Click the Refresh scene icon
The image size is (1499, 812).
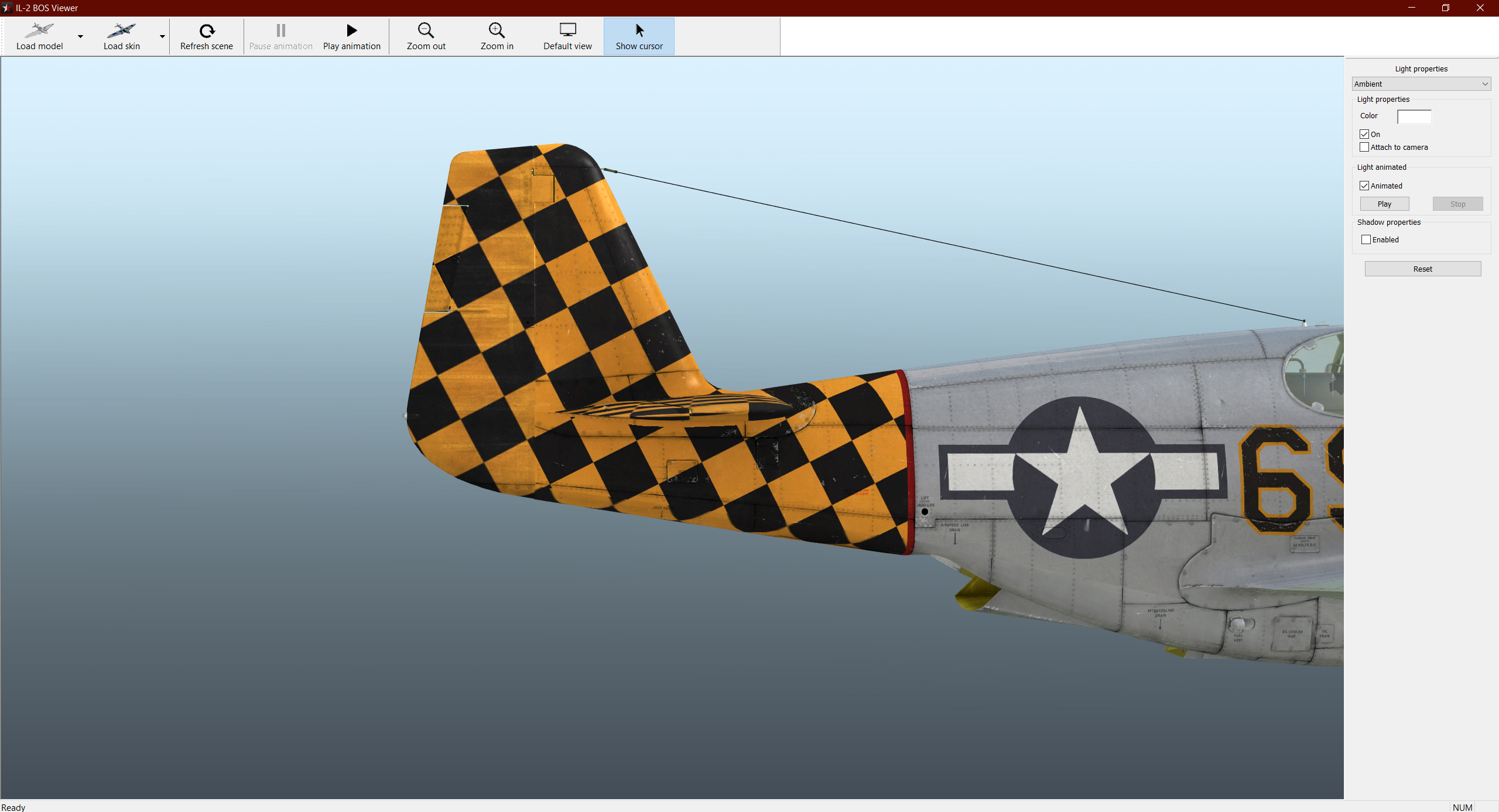tap(207, 30)
